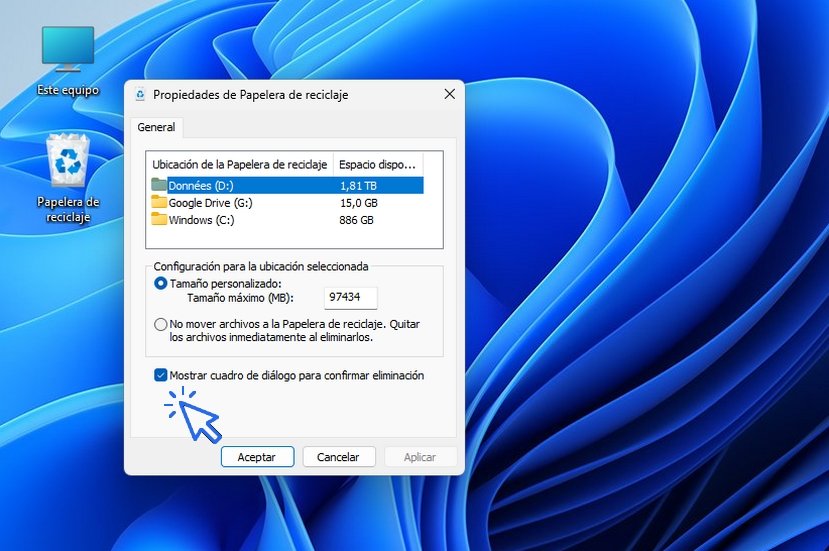Click the recycle bin icon in dialog title bar
This screenshot has width=829, height=551.
[x=138, y=95]
